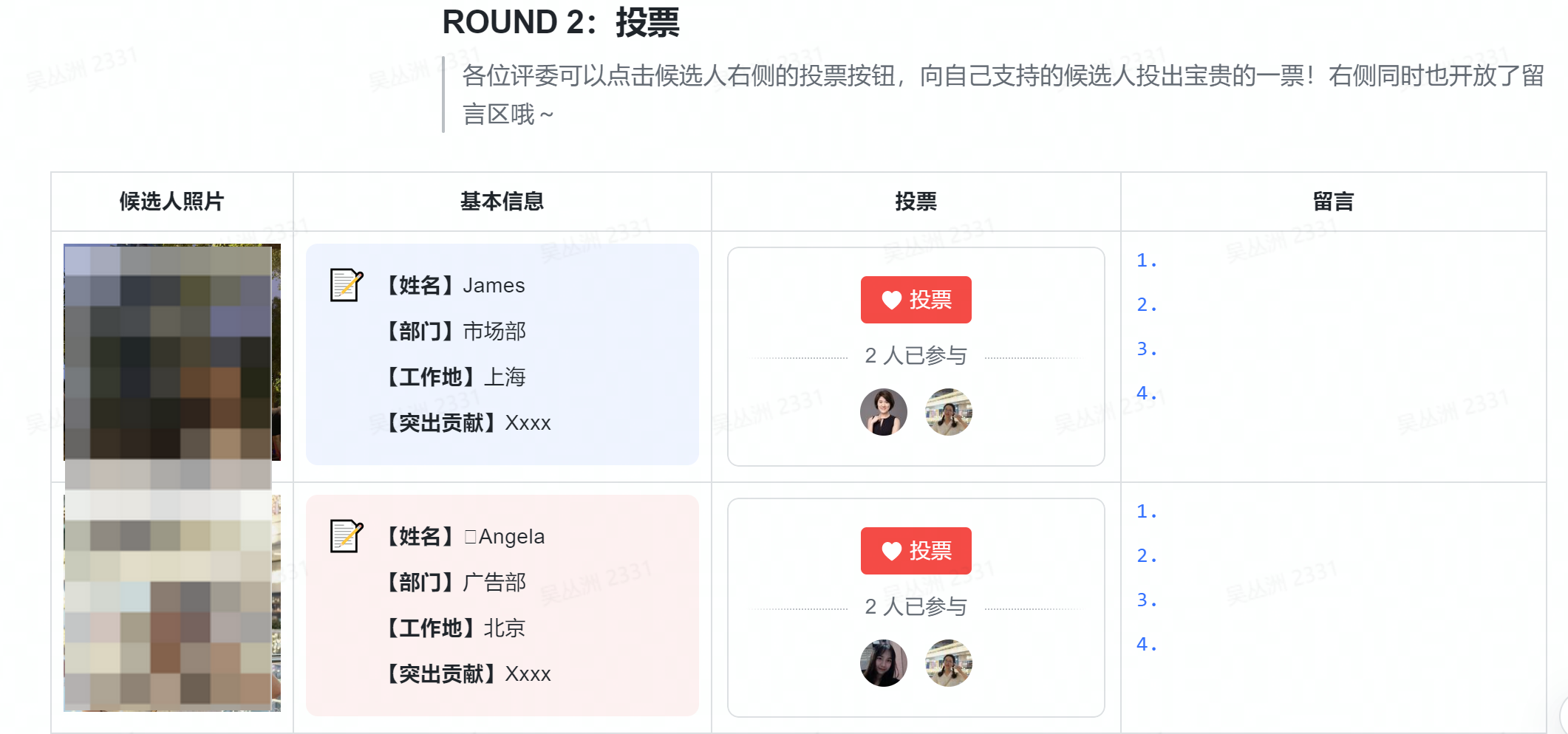Click the 留言 column header
This screenshot has width=1568, height=734.
1332,202
